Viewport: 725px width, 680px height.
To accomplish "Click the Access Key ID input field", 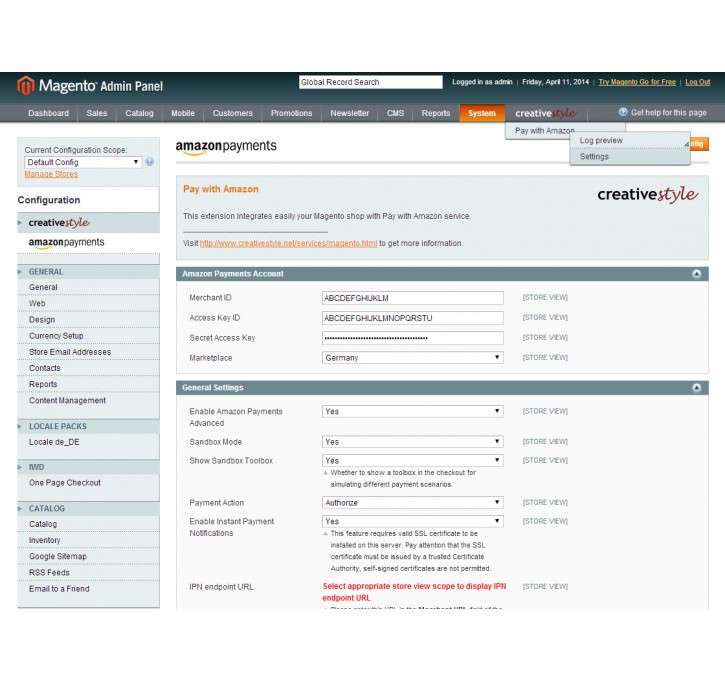I will 412,318.
